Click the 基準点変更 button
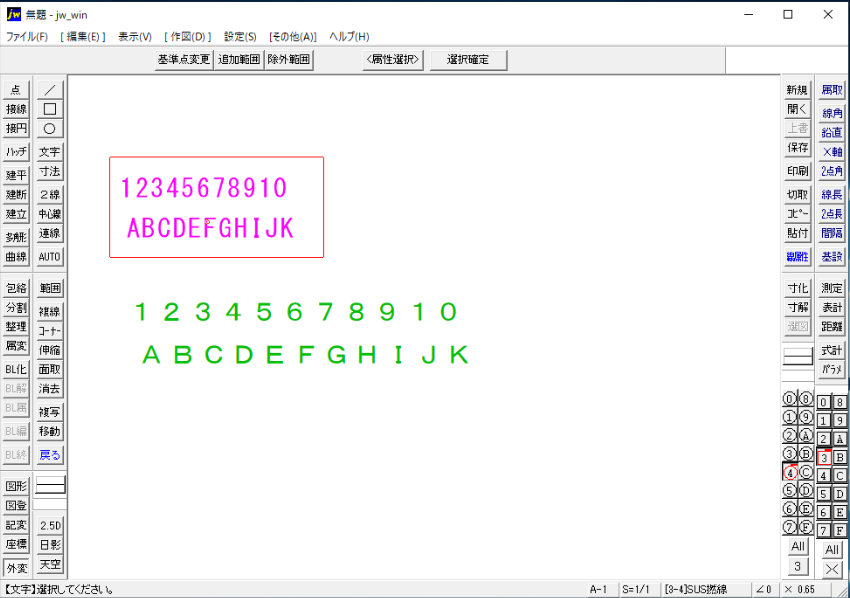Screen dimensions: 850x598 coord(184,60)
